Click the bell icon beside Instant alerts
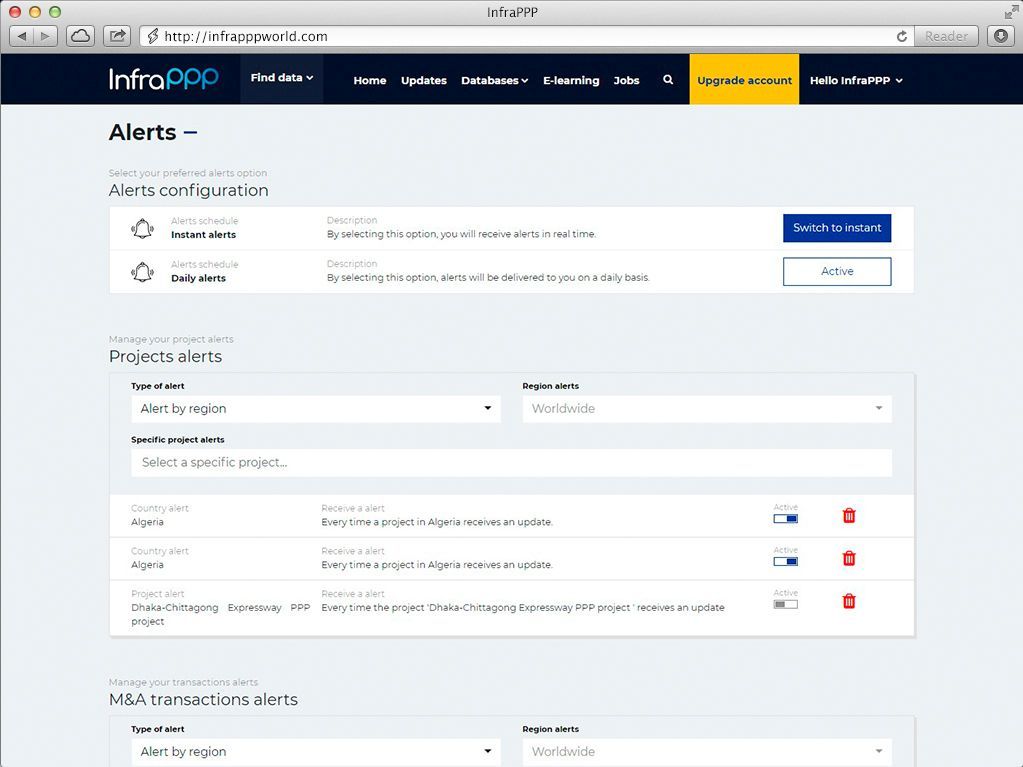1023x767 pixels. click(143, 228)
